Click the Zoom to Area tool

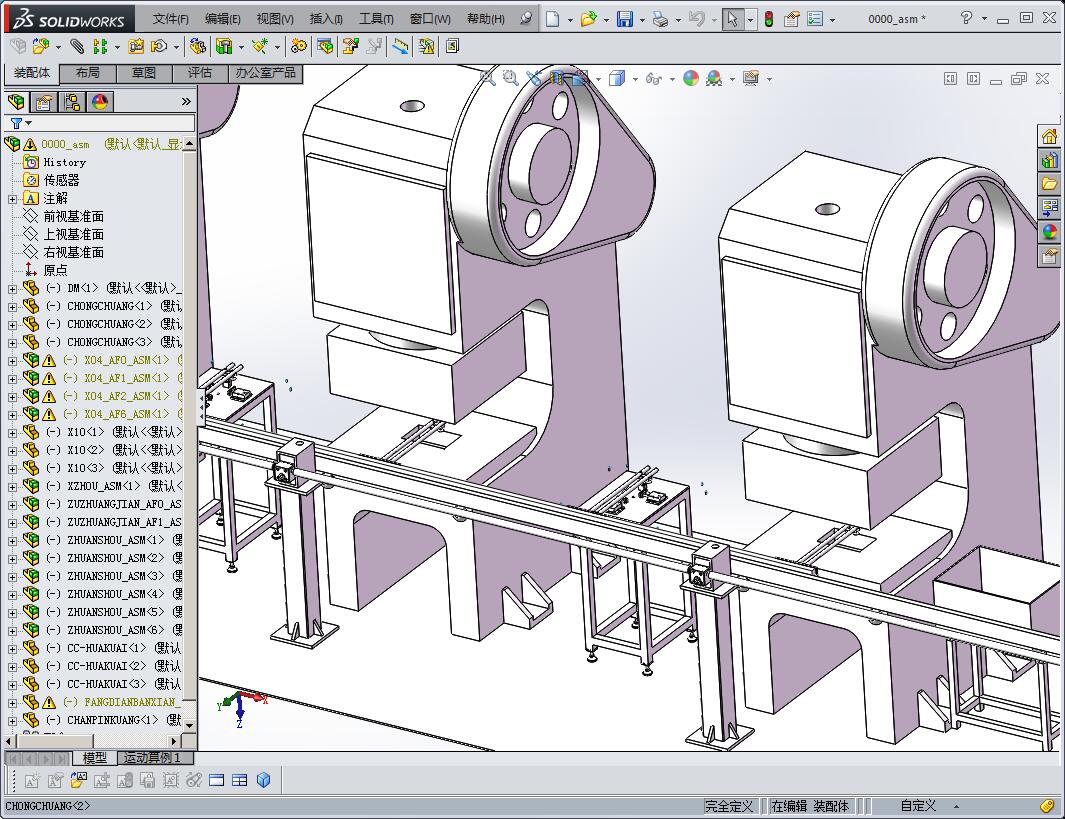[x=509, y=77]
